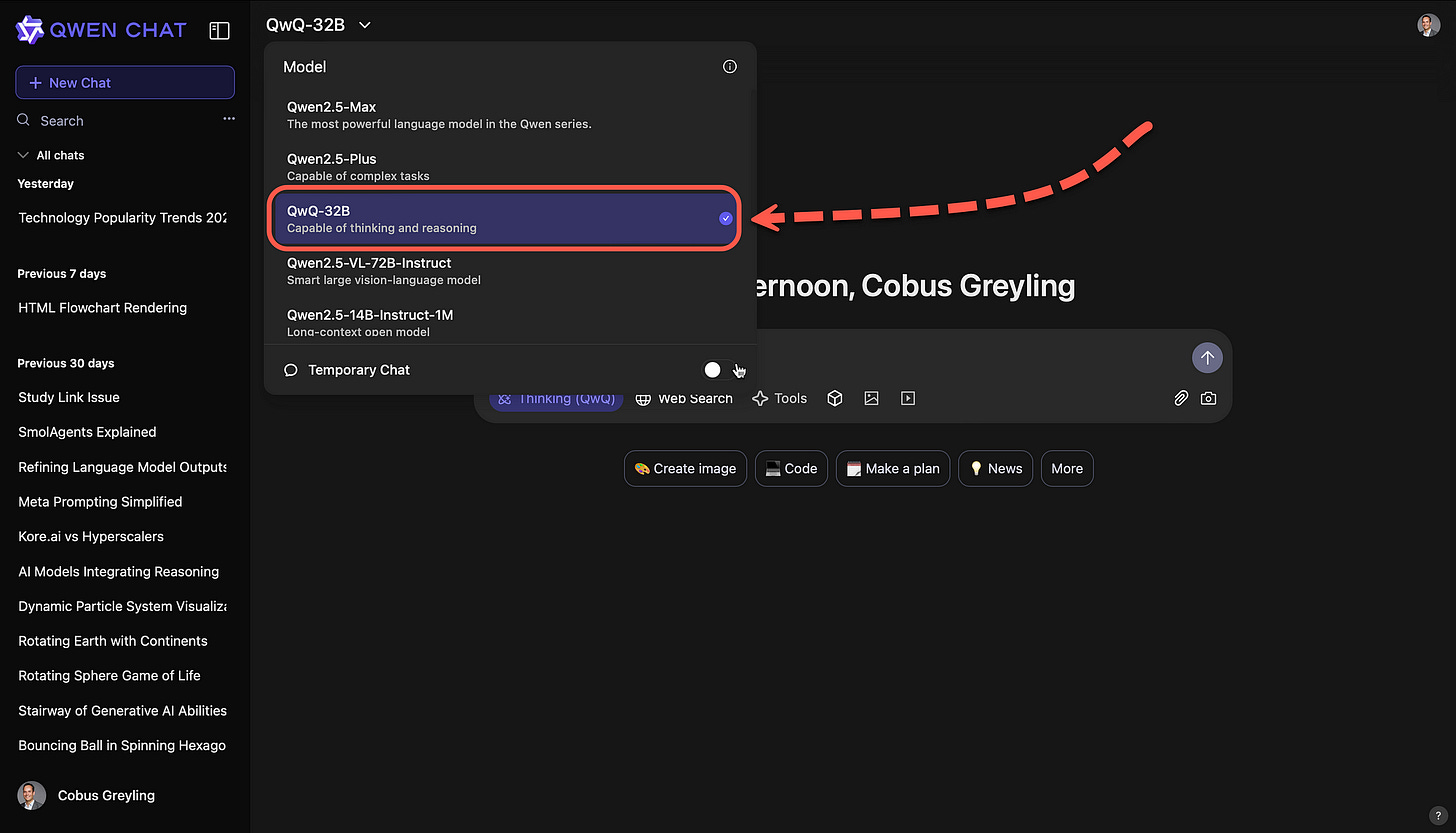The height and width of the screenshot is (833, 1456).
Task: Start a New Chat
Action: pos(125,83)
